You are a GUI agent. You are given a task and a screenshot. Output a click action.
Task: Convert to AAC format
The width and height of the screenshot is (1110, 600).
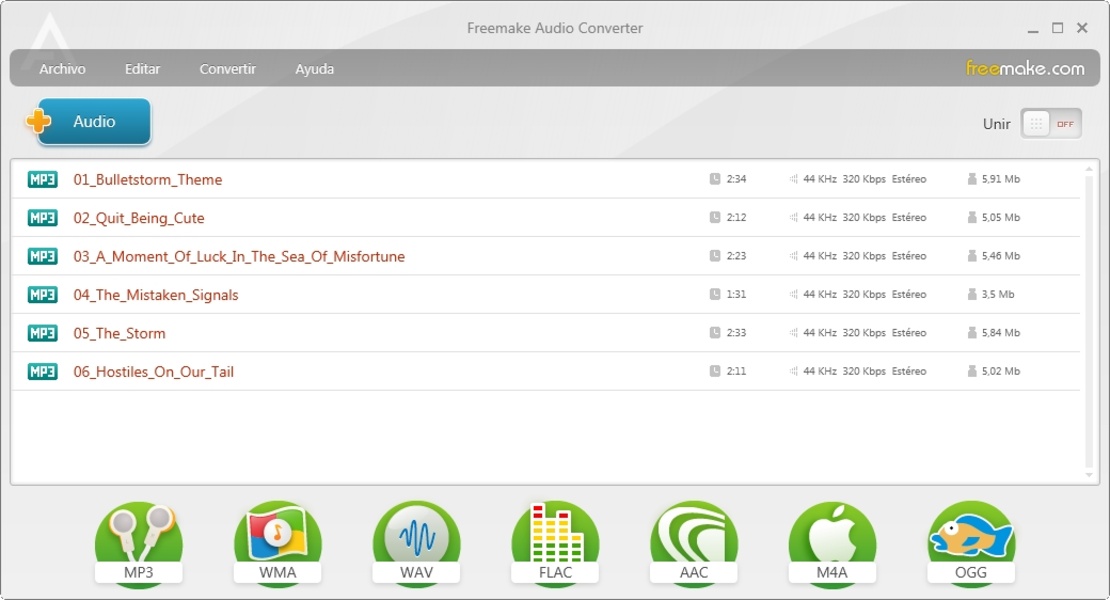pos(694,544)
